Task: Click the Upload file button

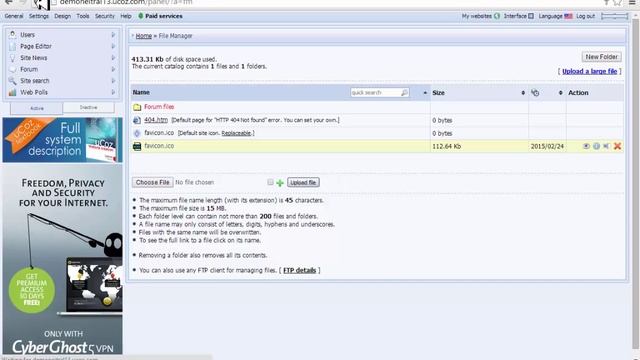Action: click(303, 182)
